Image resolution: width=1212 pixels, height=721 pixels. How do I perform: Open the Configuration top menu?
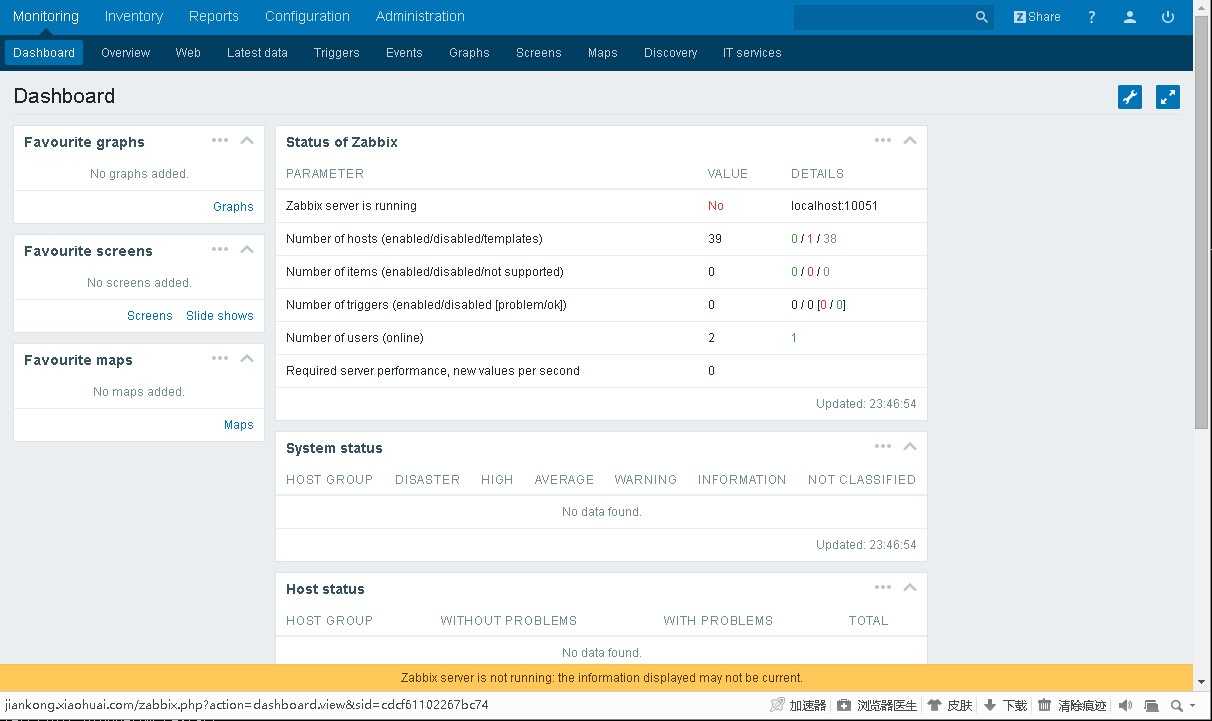(307, 17)
